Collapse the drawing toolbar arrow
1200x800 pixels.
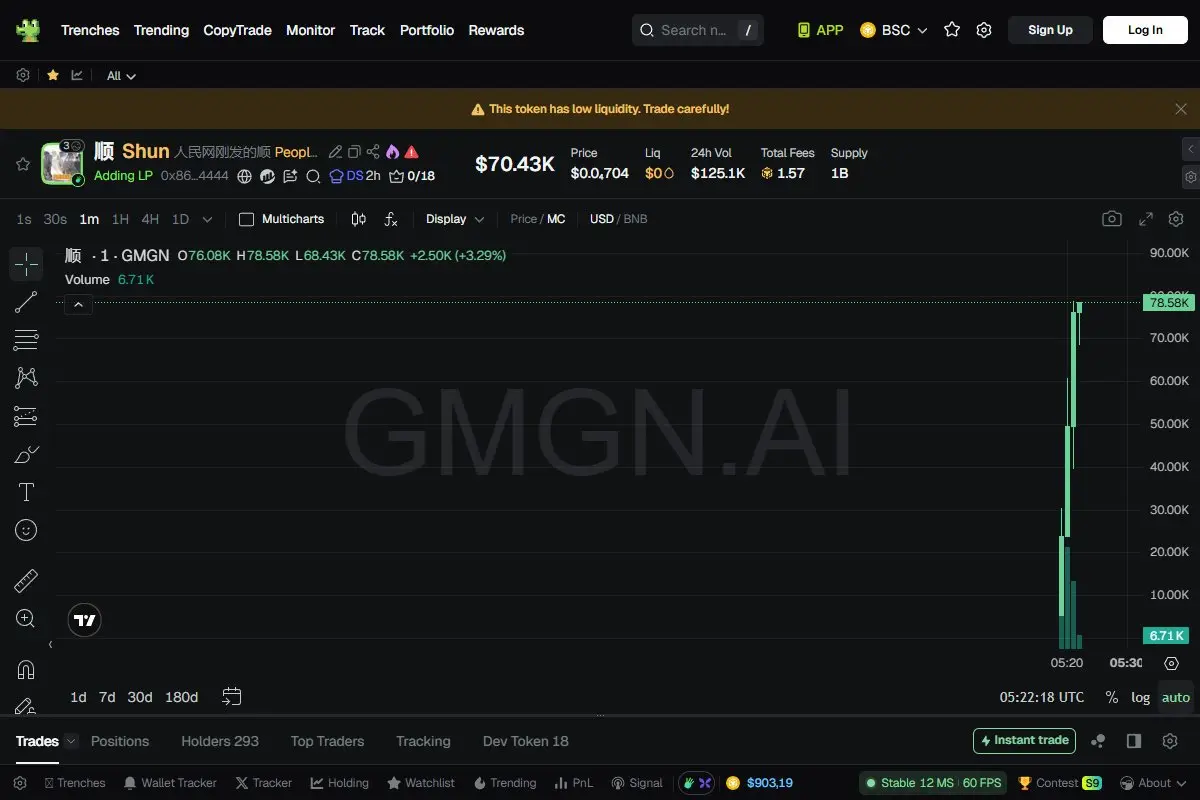click(x=51, y=645)
